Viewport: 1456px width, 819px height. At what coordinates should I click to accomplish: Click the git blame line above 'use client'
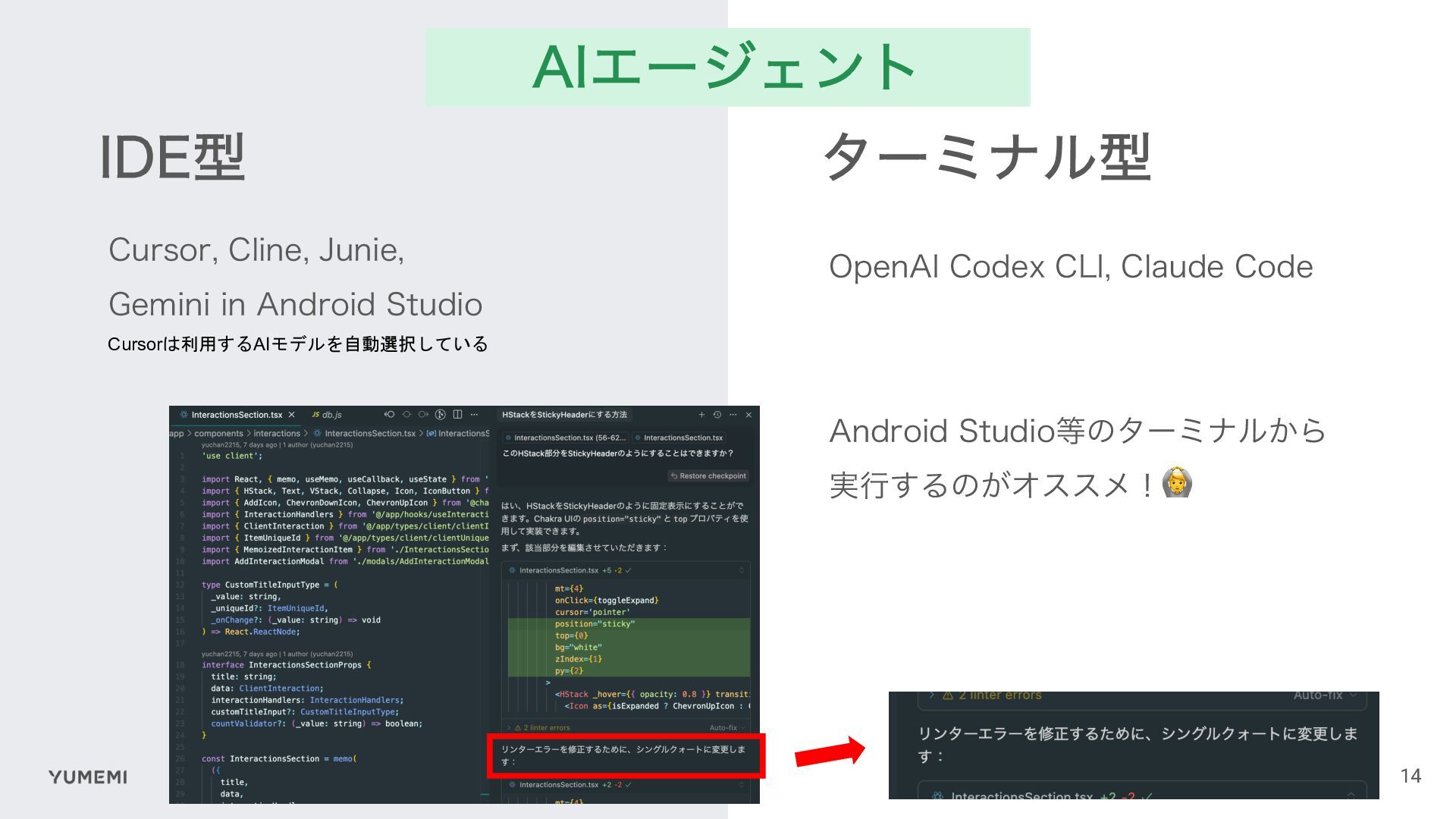pyautogui.click(x=277, y=445)
